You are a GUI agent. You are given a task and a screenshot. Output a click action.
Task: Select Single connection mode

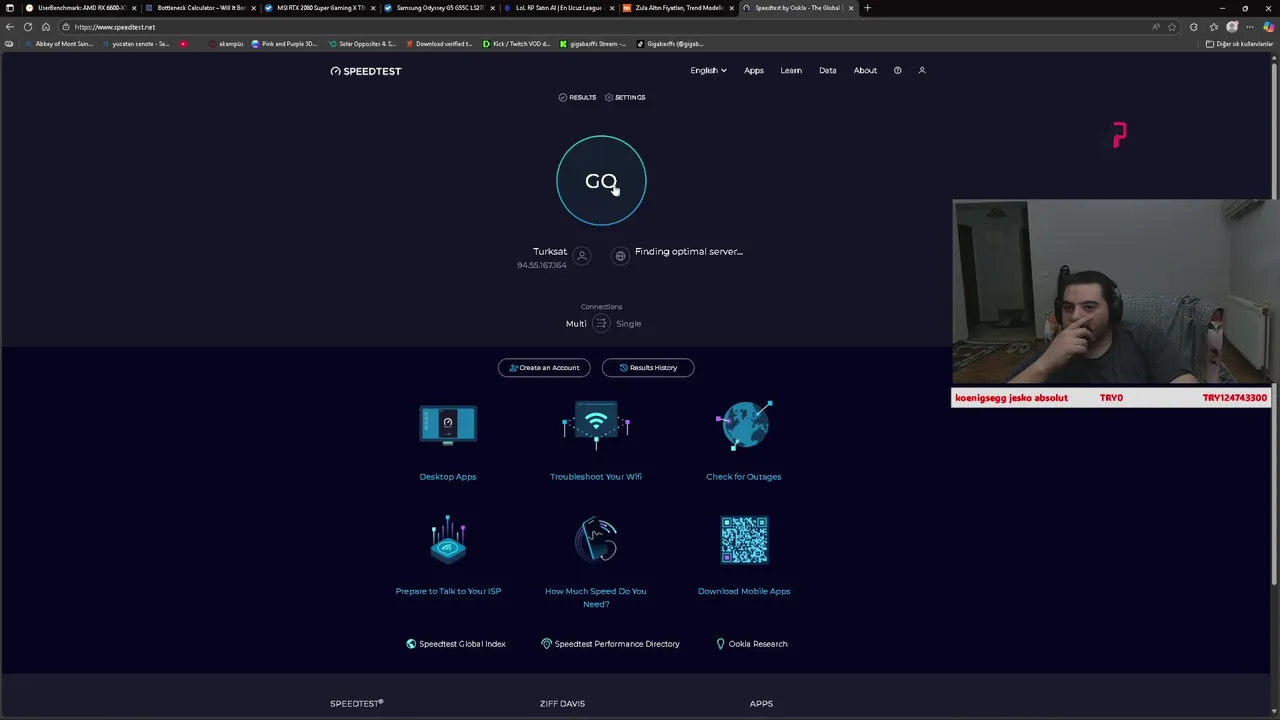click(x=629, y=323)
